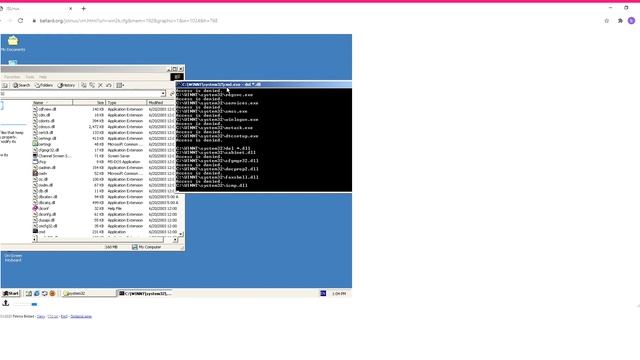Click the cmd.exe title bar system icon
Screen dimensions: 640x360
(179, 84)
